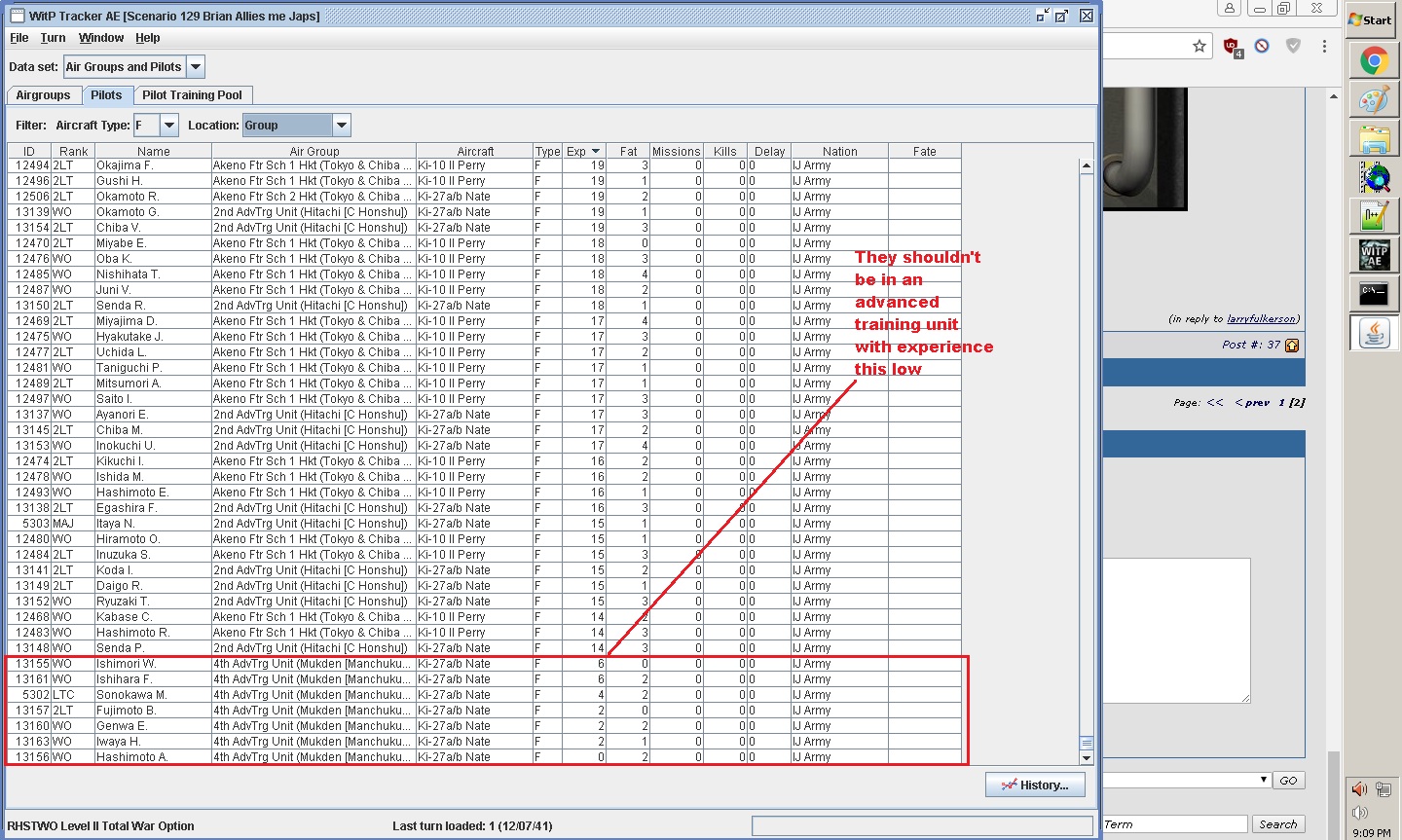This screenshot has width=1402, height=840.
Task: Click the Search button in the browser
Action: pyautogui.click(x=1277, y=824)
